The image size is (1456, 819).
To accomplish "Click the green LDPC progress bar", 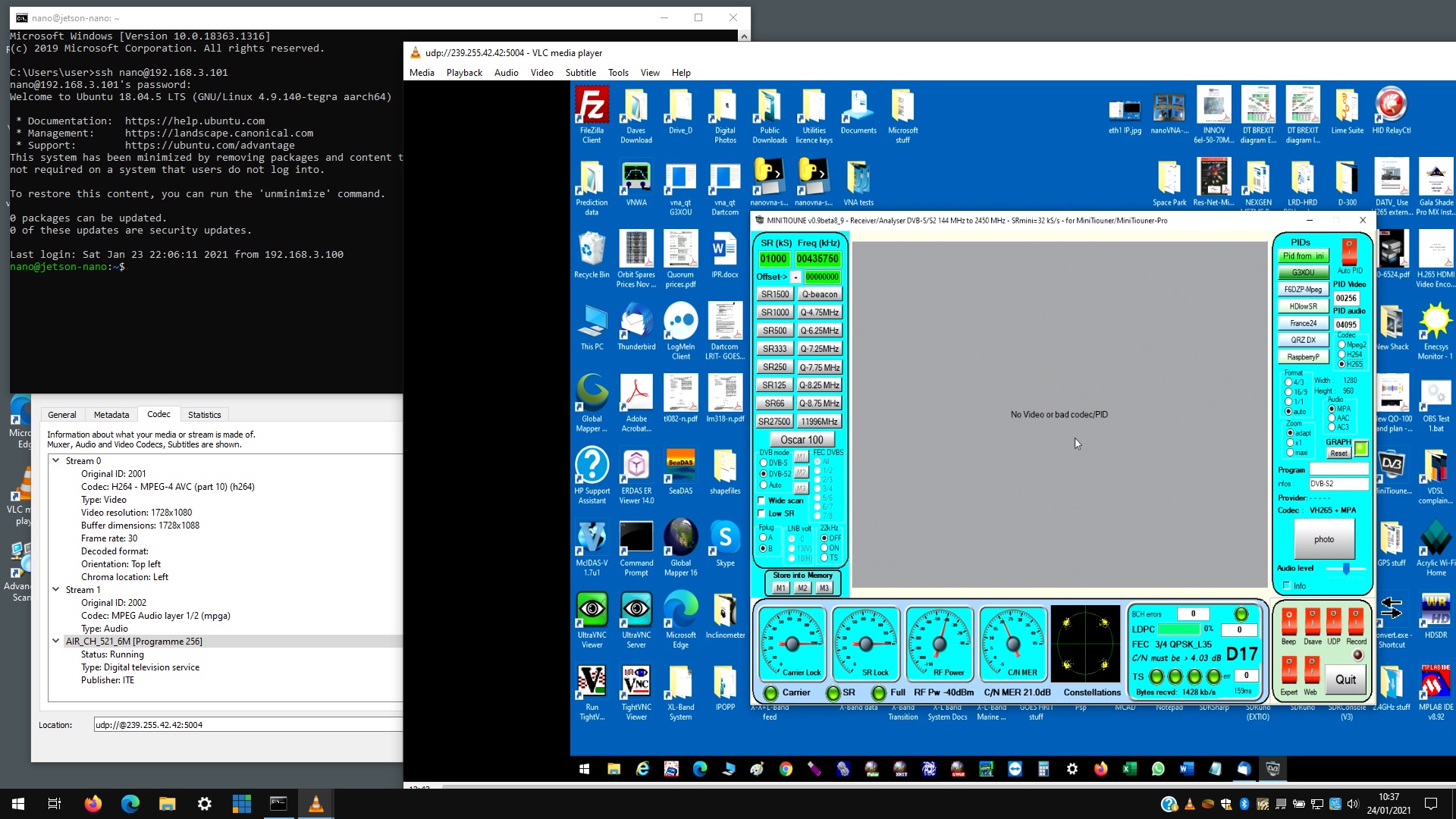I will 1178,629.
